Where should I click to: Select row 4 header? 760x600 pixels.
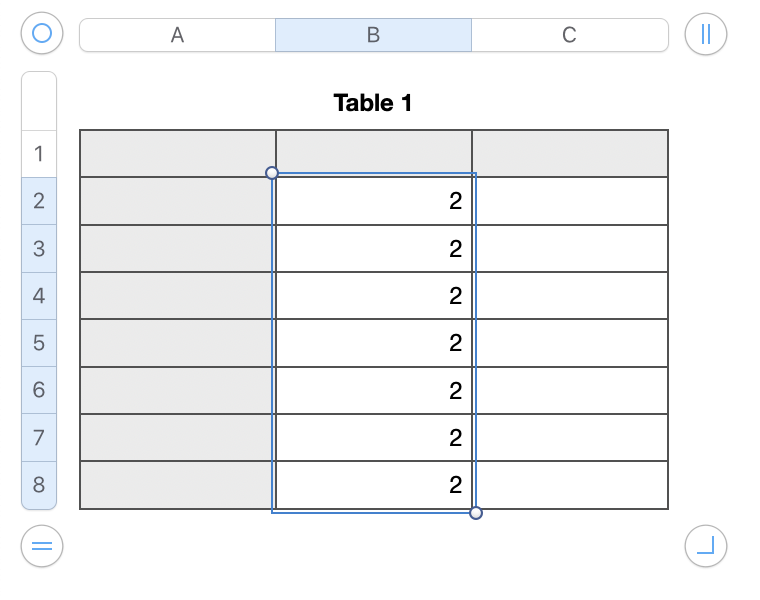pyautogui.click(x=39, y=296)
